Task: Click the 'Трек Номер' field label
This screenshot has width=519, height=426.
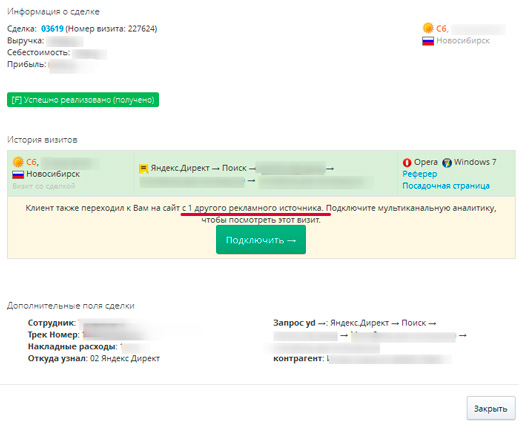Action: (x=54, y=335)
